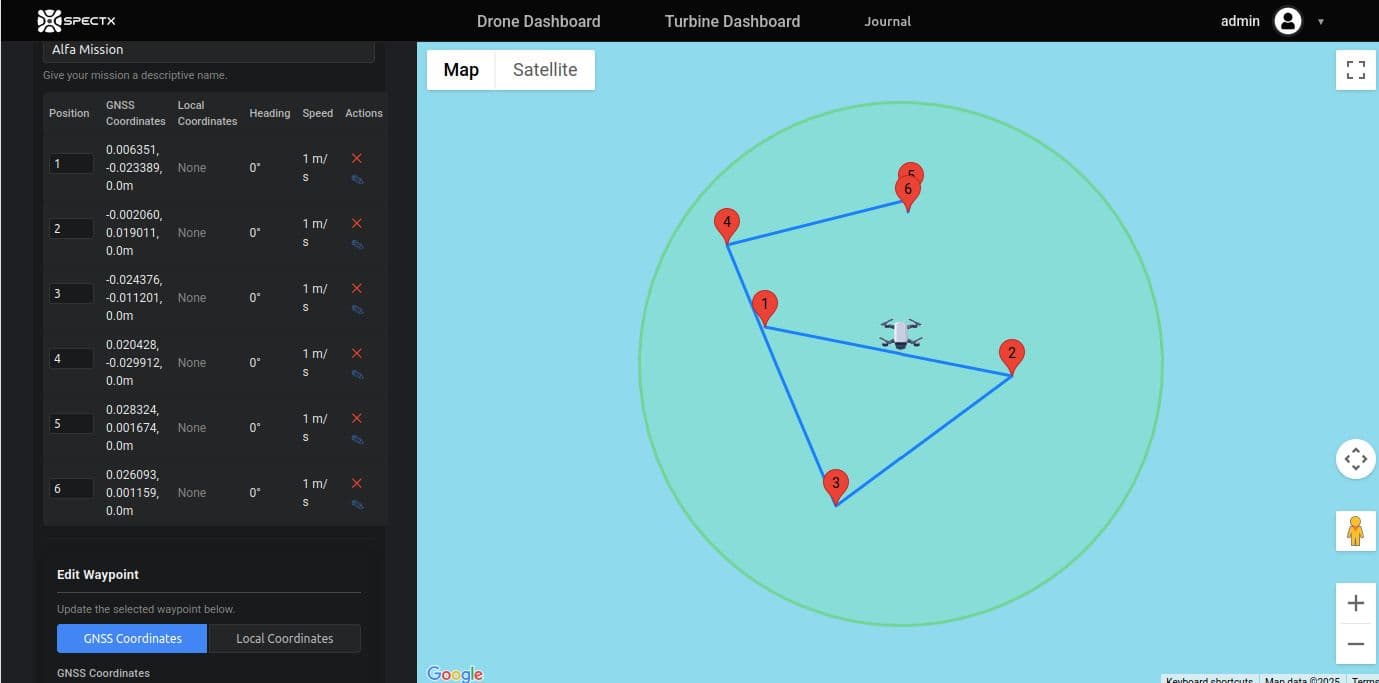Zoom out on the map

click(1355, 644)
